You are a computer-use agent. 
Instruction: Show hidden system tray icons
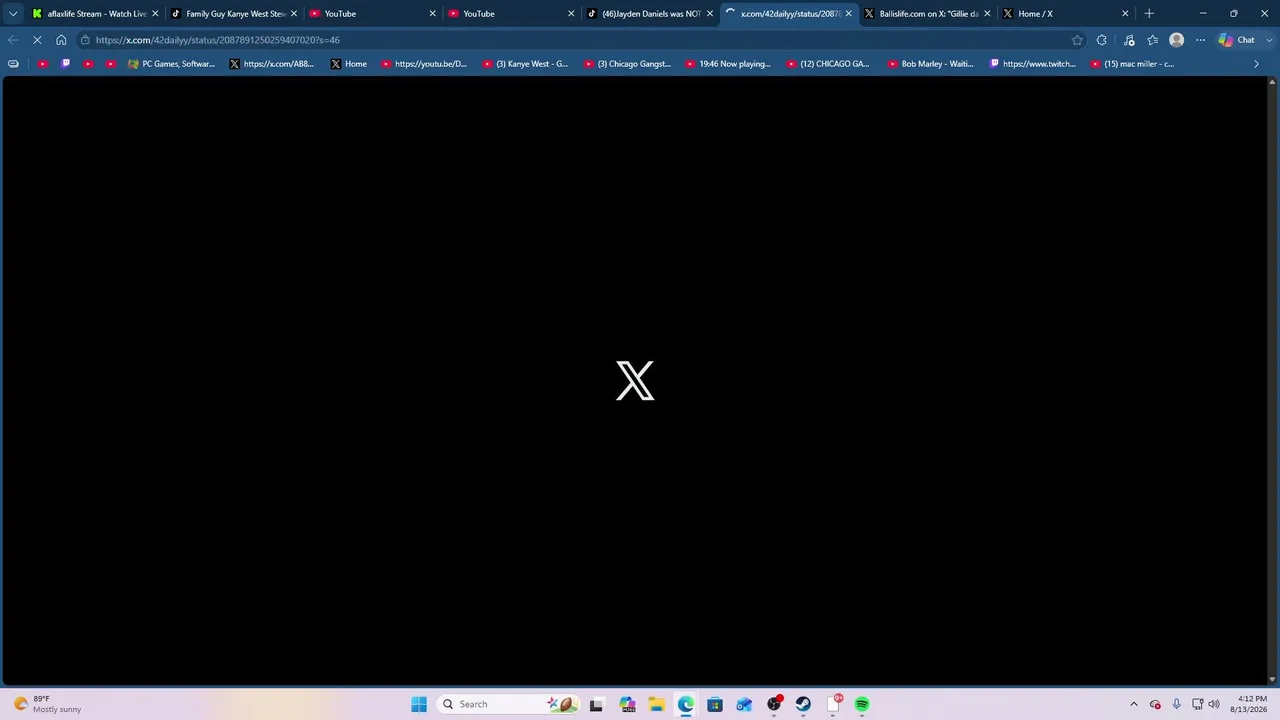pos(1133,704)
